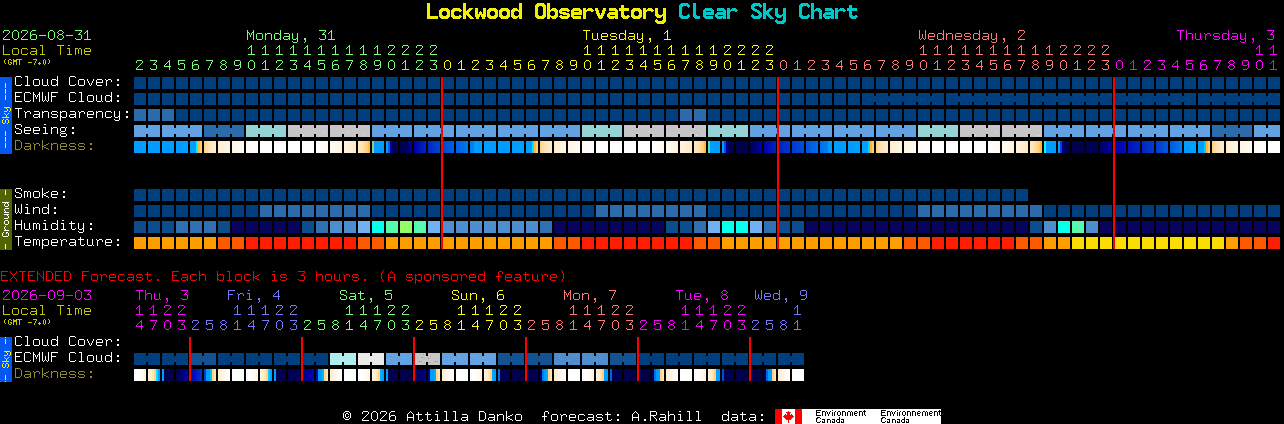Click the extended forecast Sky sidebar label
1284x424 pixels.
point(5,357)
